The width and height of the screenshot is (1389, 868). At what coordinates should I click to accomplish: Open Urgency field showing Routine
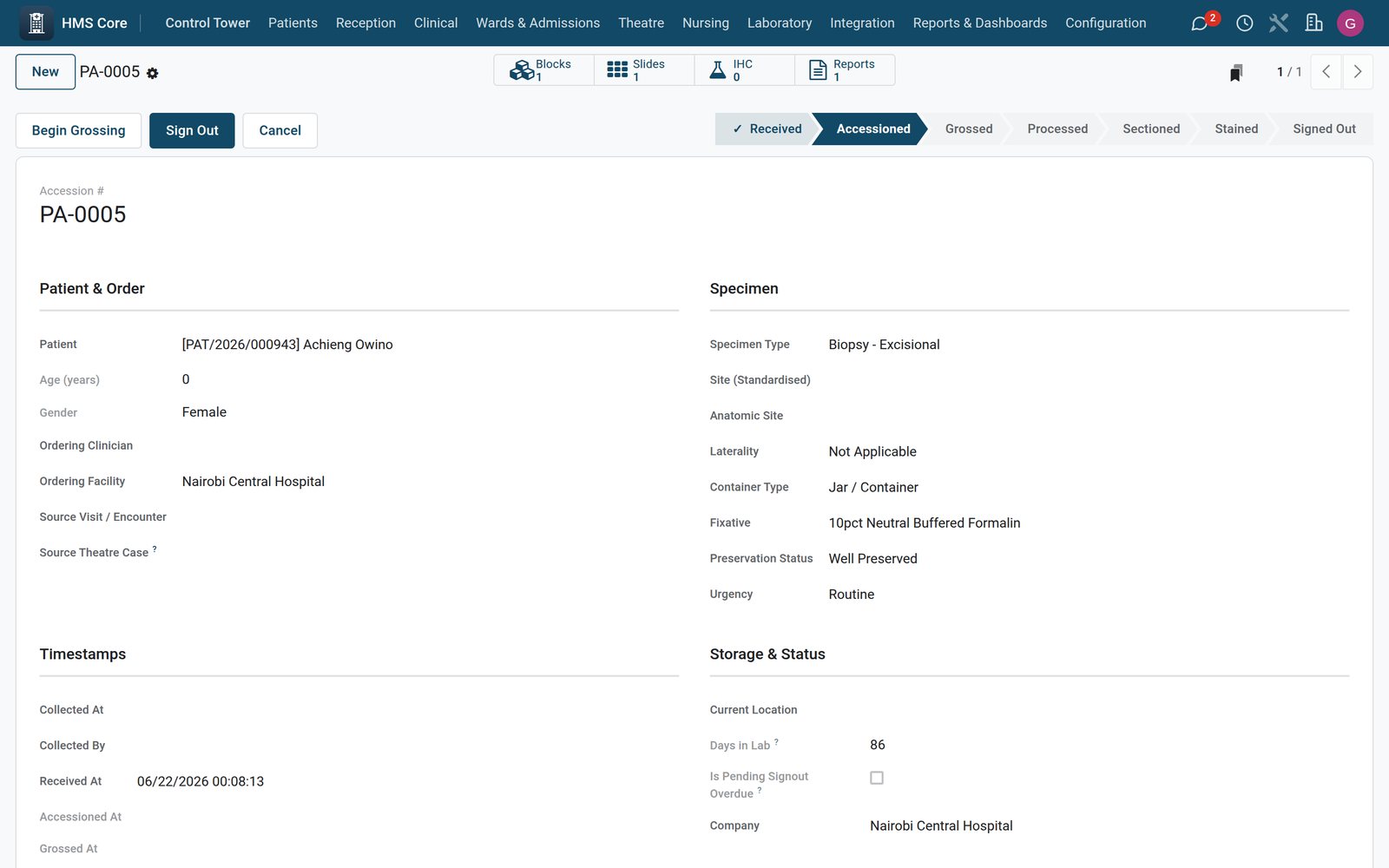click(1089, 595)
